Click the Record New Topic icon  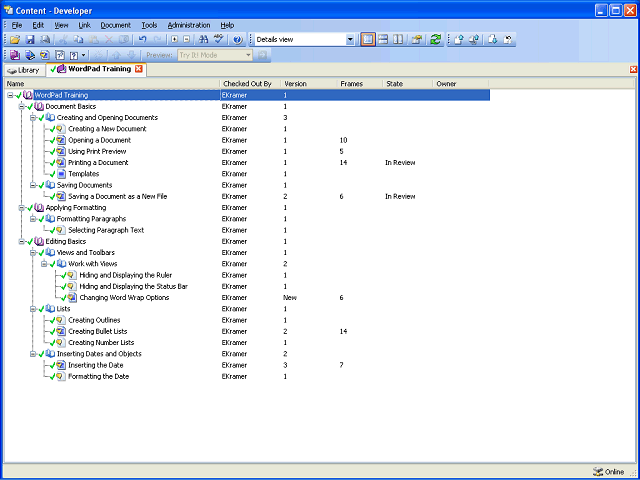tap(45, 55)
